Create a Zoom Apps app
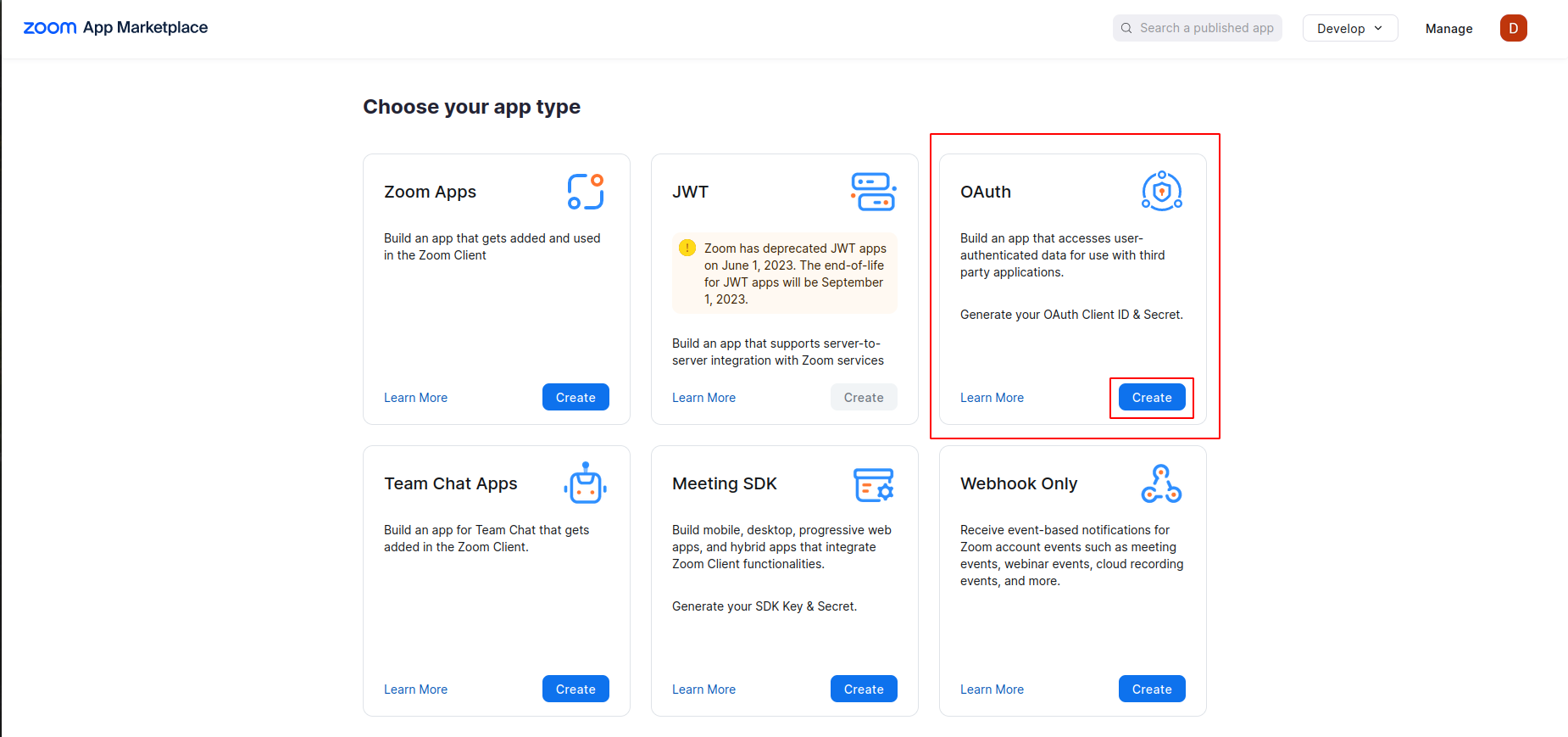 575,398
